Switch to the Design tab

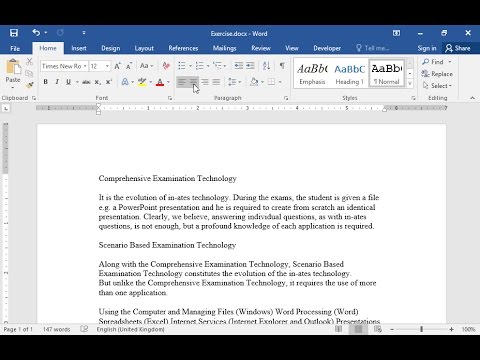coord(111,48)
